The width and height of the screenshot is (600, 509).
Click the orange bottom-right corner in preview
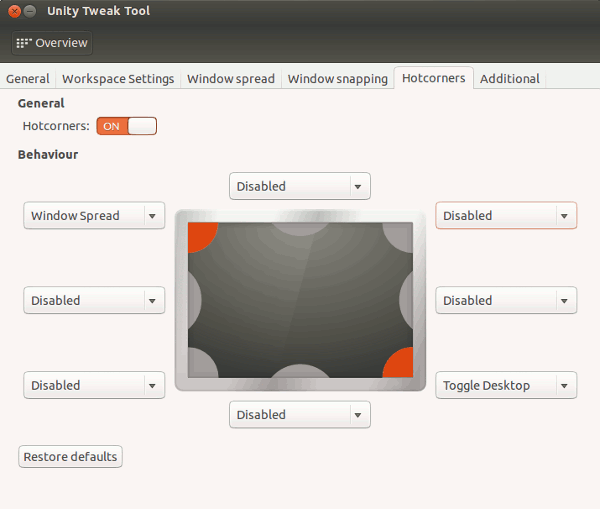[x=400, y=364]
